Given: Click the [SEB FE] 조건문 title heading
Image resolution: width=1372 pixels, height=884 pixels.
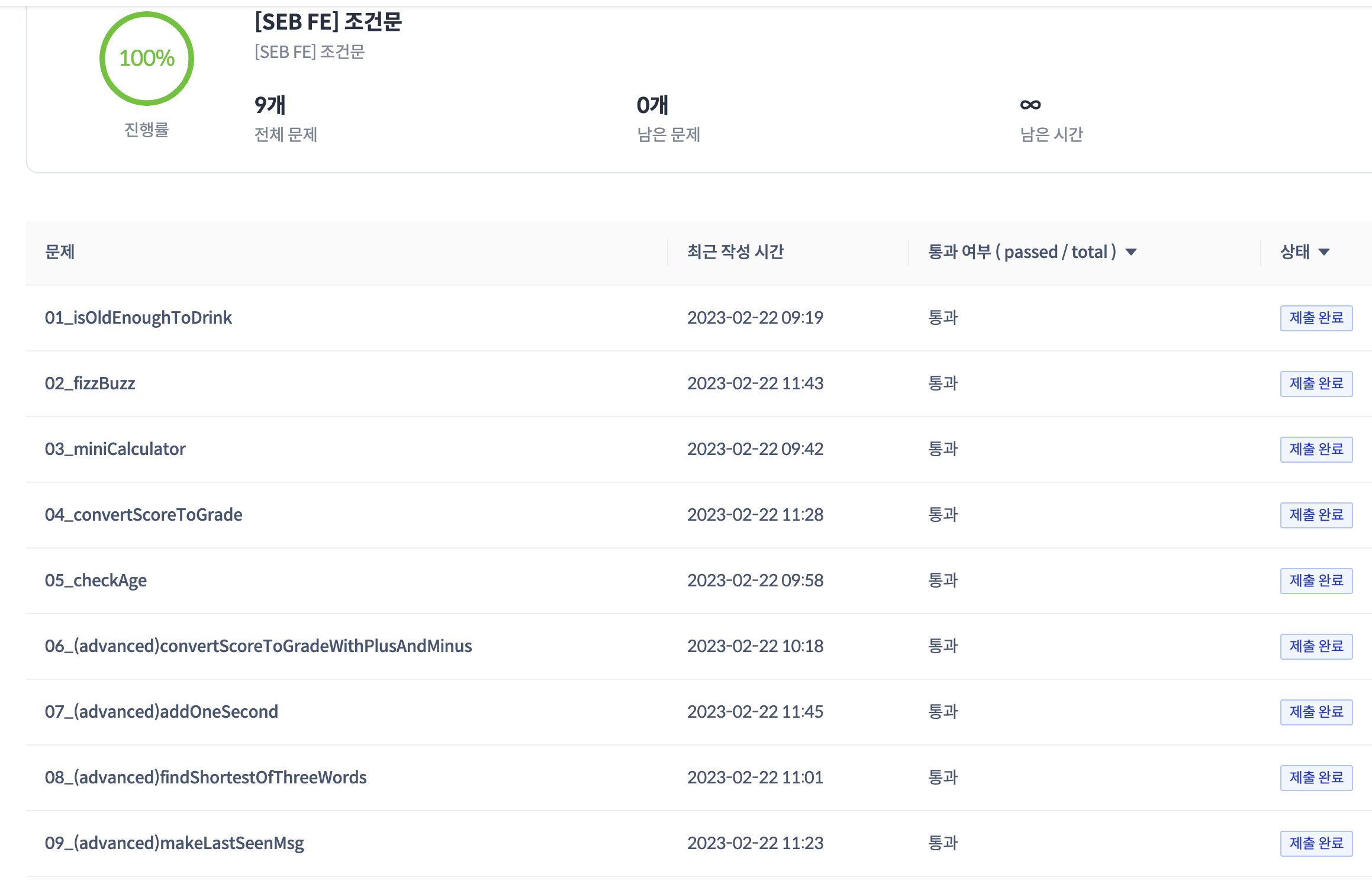Looking at the screenshot, I should (x=328, y=22).
